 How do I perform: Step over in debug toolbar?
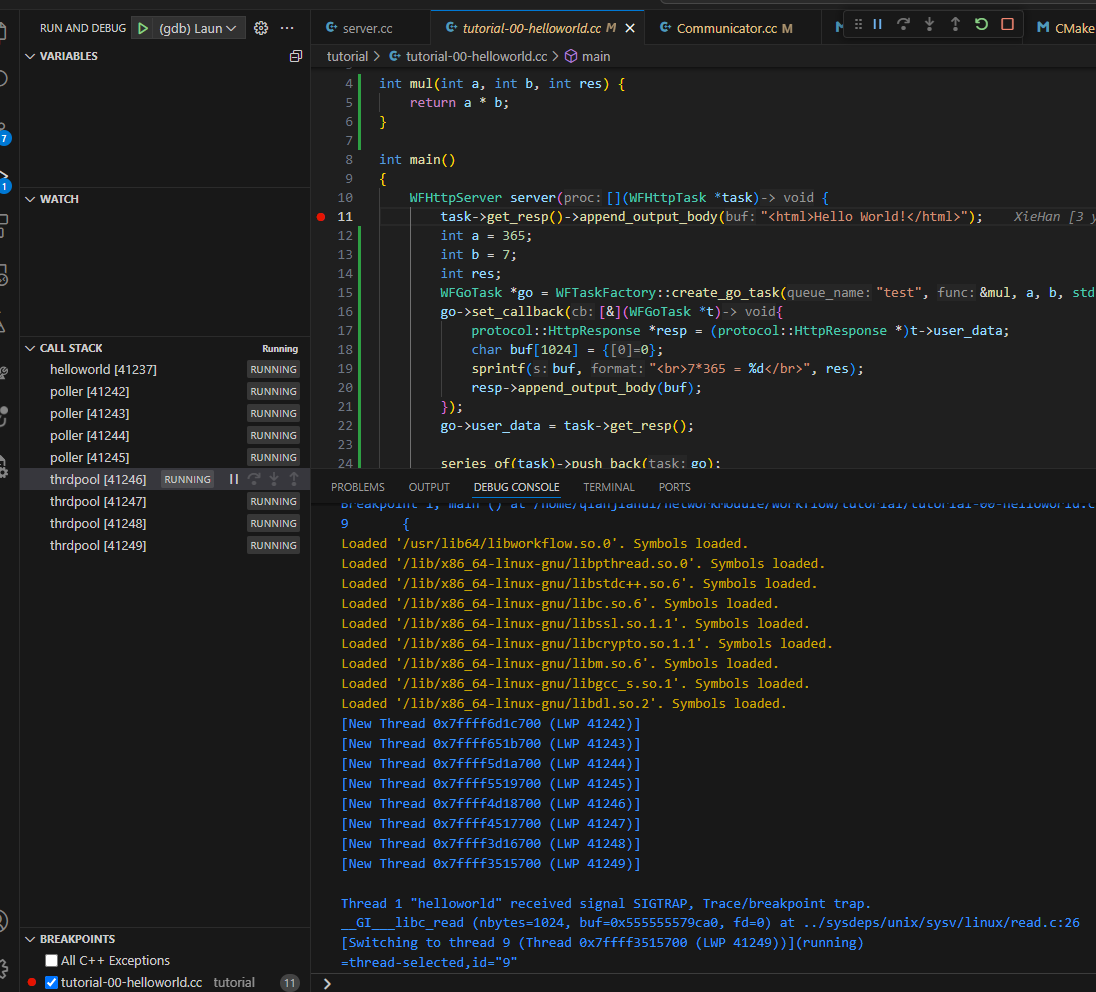903,24
